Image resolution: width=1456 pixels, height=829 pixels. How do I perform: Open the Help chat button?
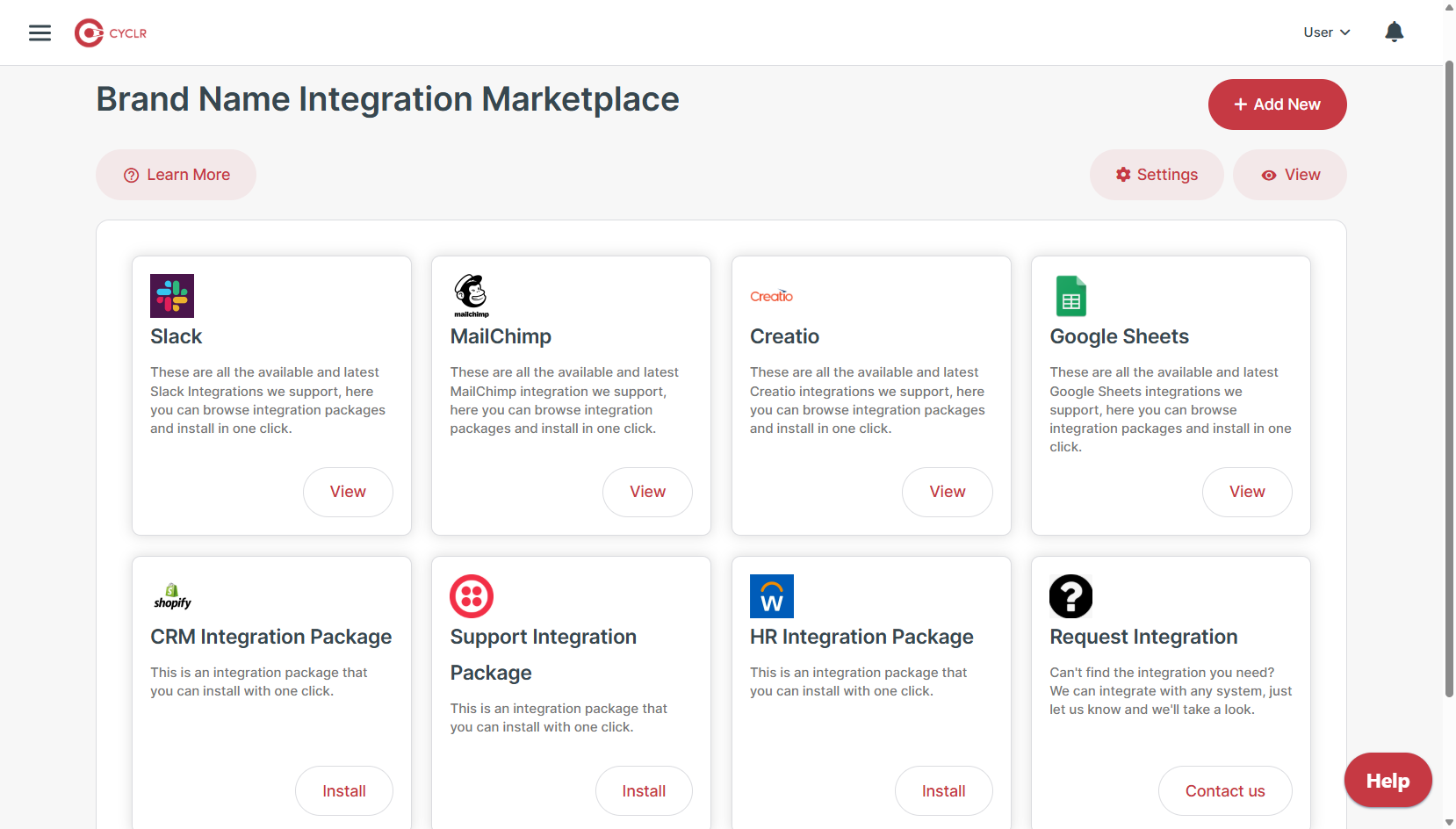pyautogui.click(x=1388, y=781)
